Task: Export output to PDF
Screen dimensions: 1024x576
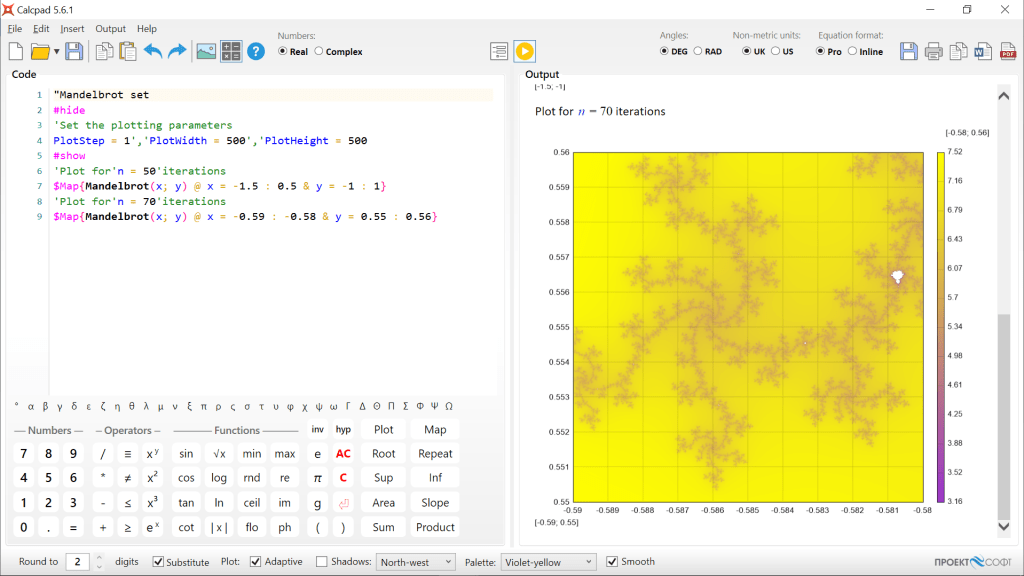Action: click(x=1008, y=51)
